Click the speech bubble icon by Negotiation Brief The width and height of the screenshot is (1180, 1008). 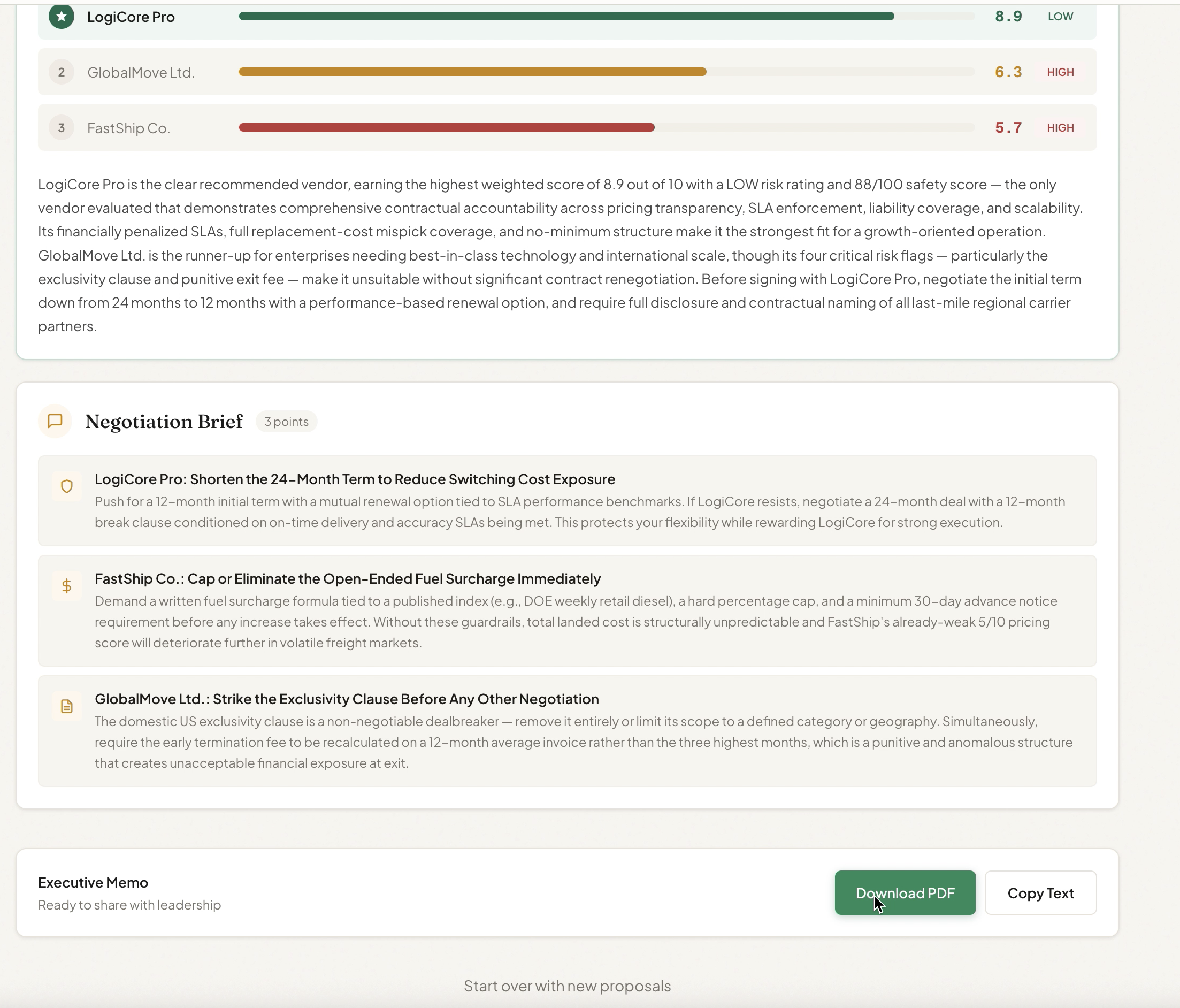pyautogui.click(x=55, y=422)
